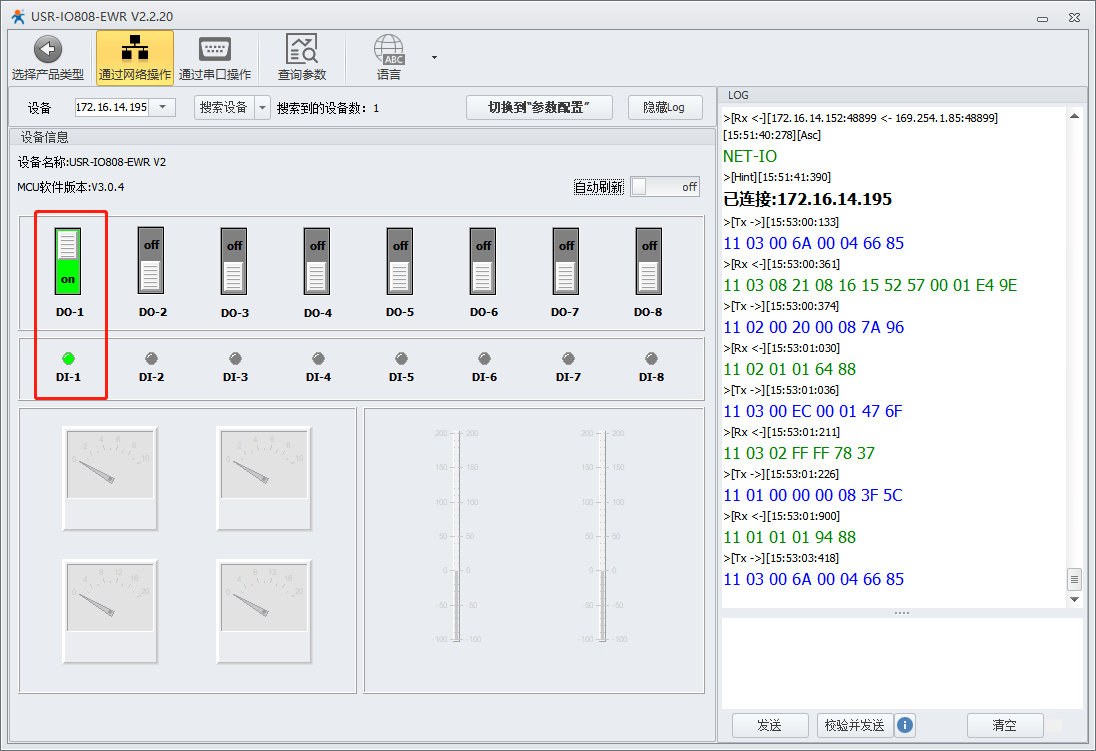Viewport: 1096px width, 751px height.
Task: Turn on the DO-2 output switch
Action: [151, 261]
